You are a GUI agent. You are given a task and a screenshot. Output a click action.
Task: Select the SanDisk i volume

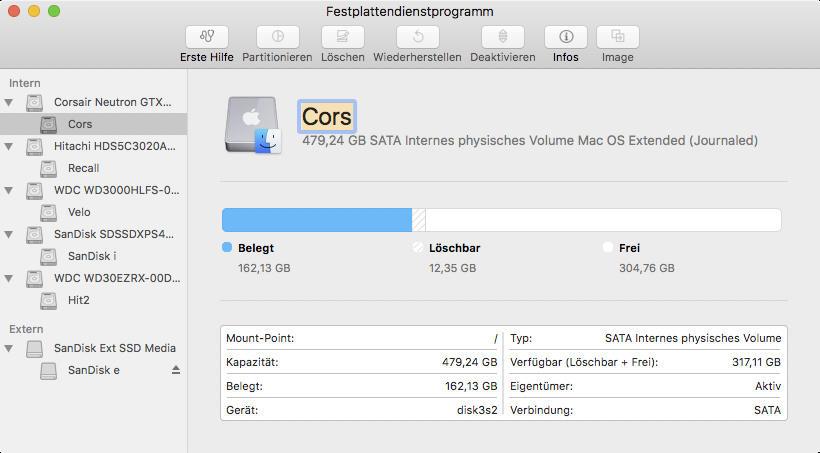click(94, 256)
